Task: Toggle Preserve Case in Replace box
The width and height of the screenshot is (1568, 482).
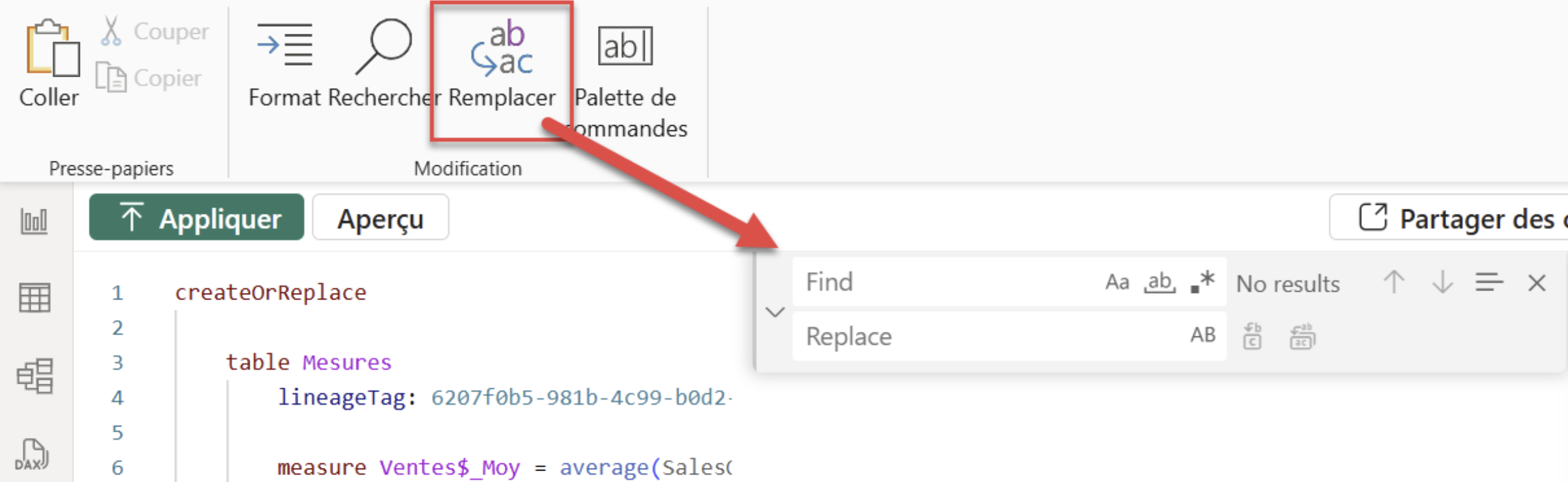Action: [1202, 335]
